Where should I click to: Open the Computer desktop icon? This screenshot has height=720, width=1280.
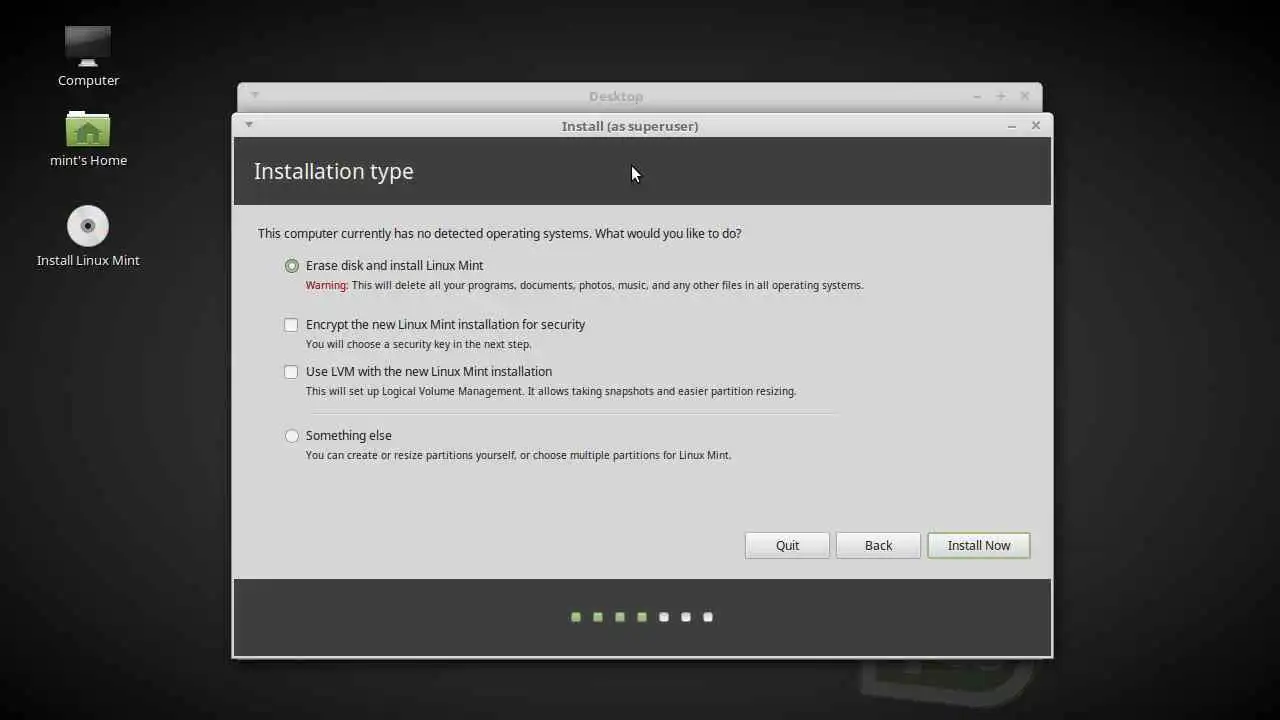(88, 47)
